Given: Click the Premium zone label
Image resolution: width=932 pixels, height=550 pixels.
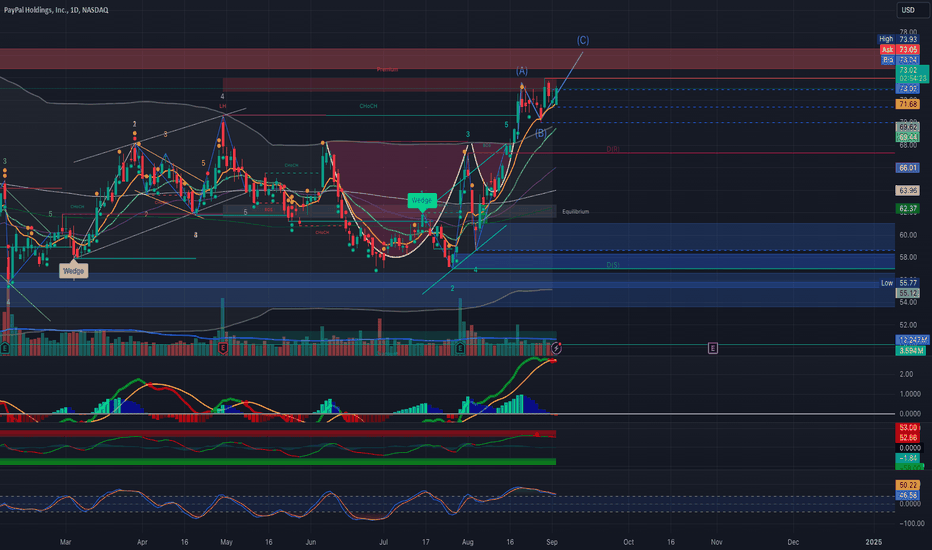Looking at the screenshot, I should click(388, 70).
